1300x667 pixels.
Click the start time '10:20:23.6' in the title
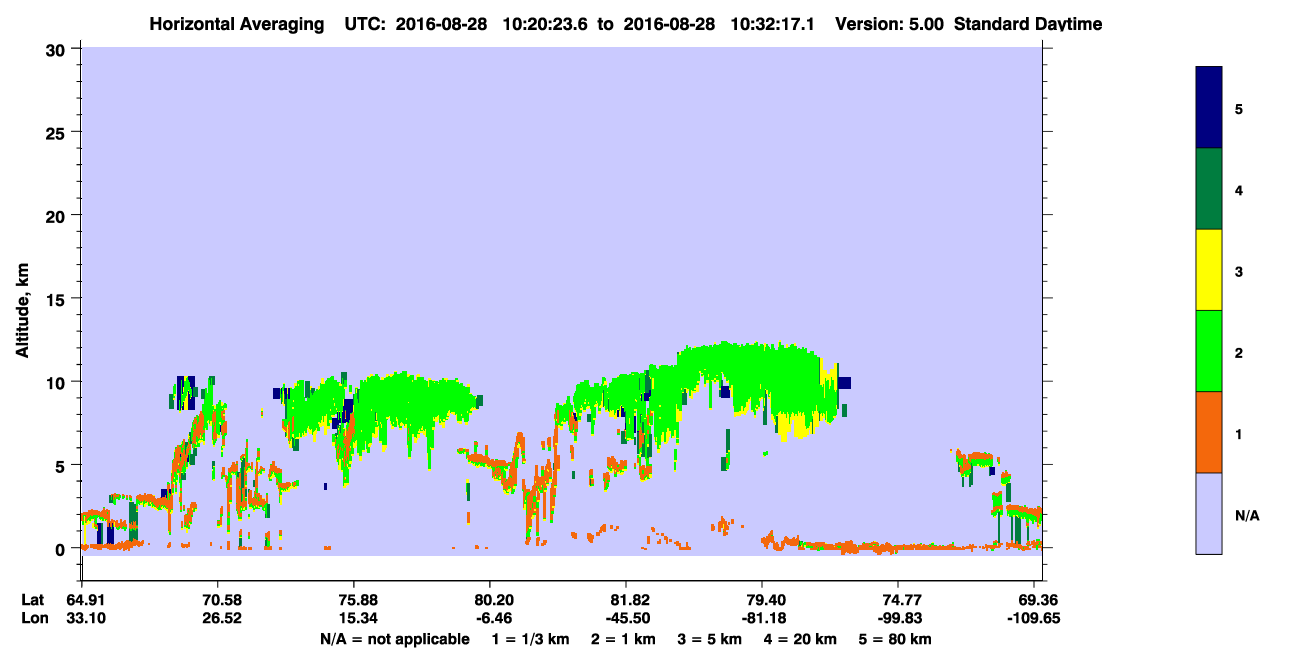click(547, 24)
